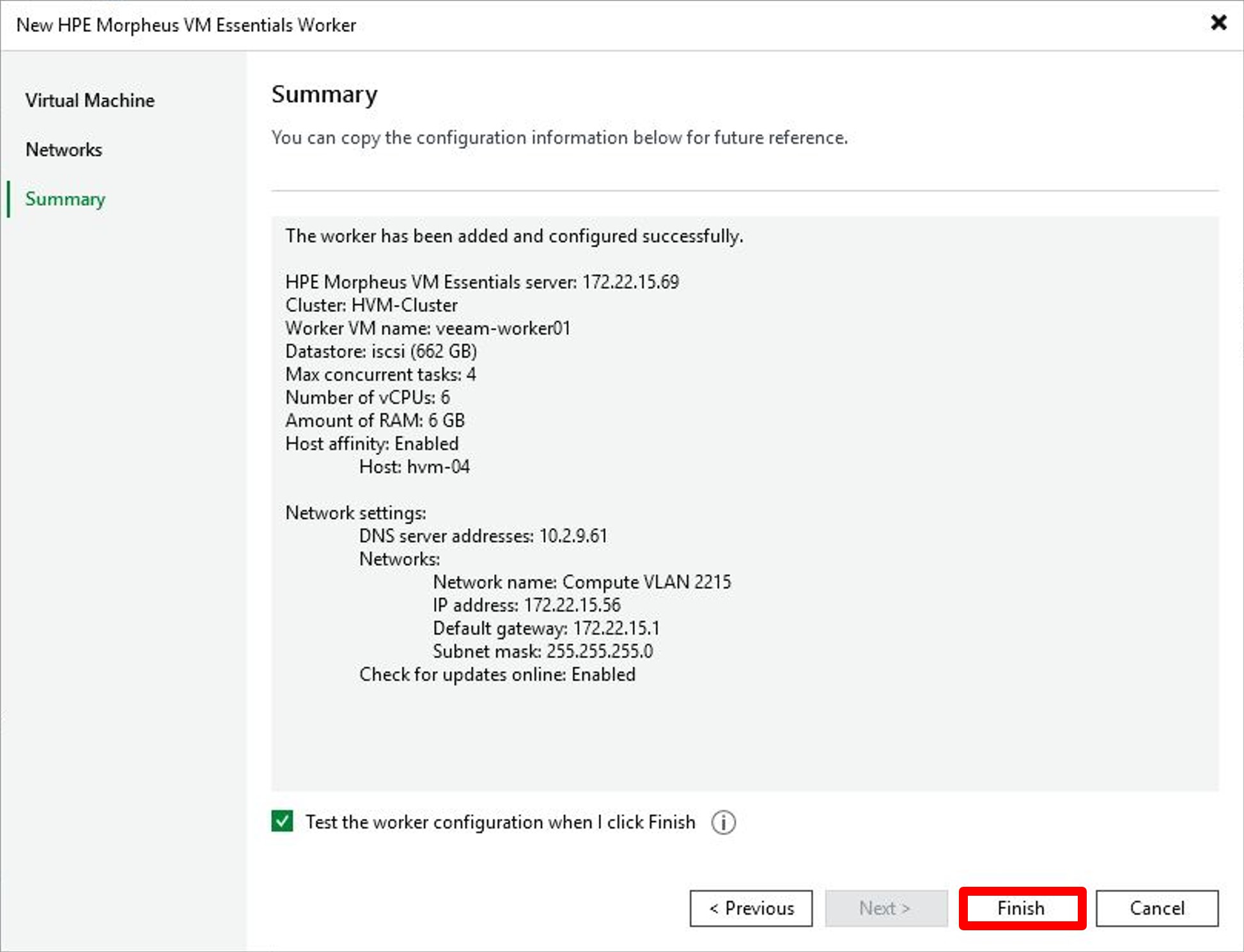Click the info icon beside the test option

pos(724,822)
